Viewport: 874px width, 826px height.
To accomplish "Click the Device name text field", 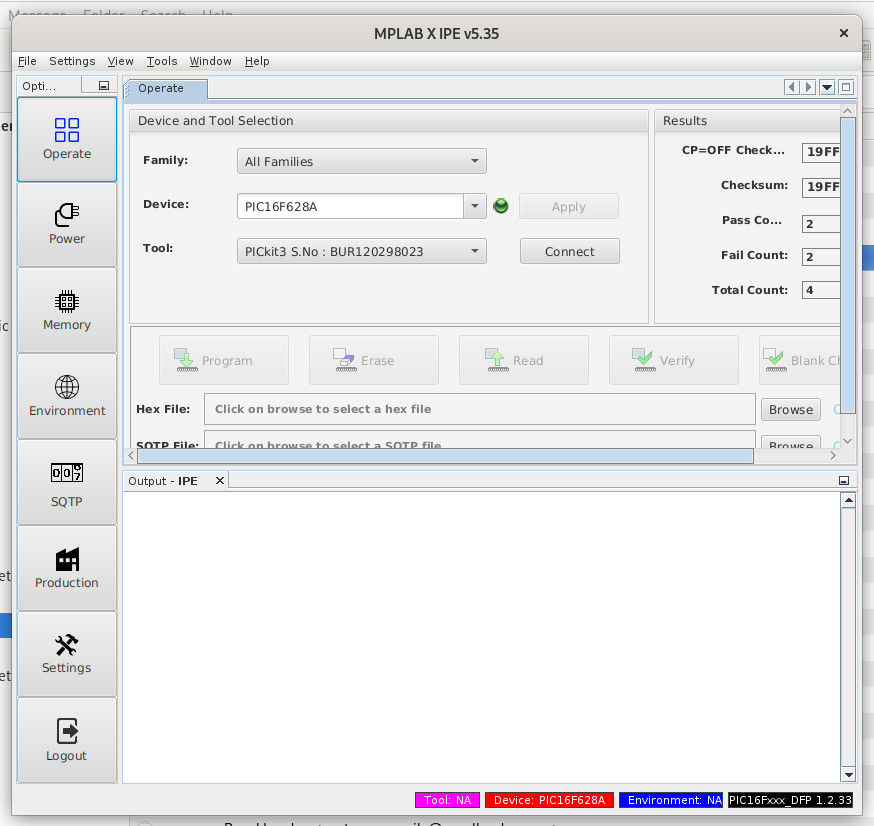I will [350, 206].
